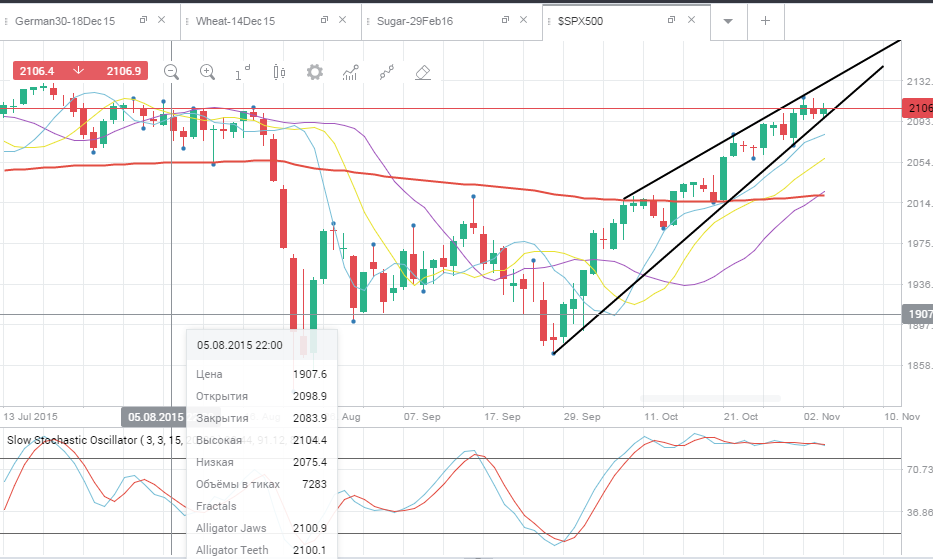Open chart settings gear
Image resolution: width=933 pixels, height=559 pixels.
tap(315, 72)
